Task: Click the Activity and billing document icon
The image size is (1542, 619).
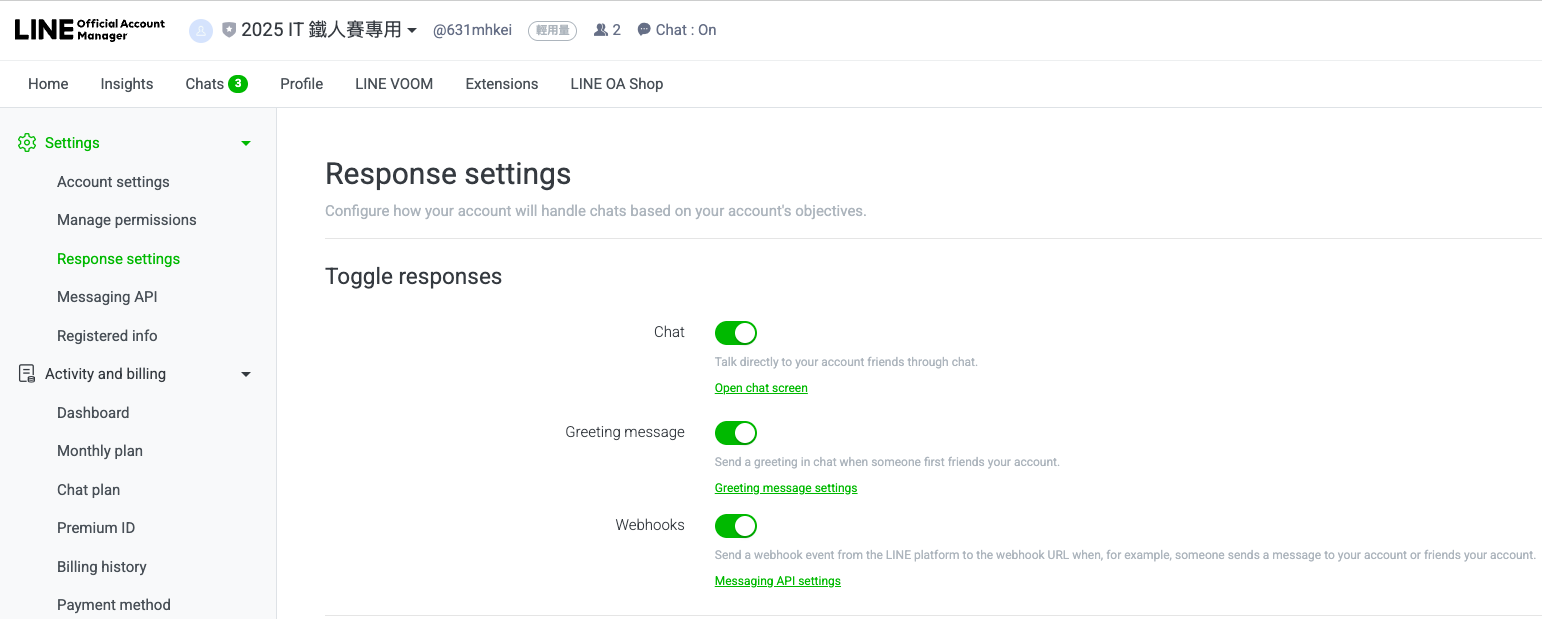Action: click(x=27, y=374)
